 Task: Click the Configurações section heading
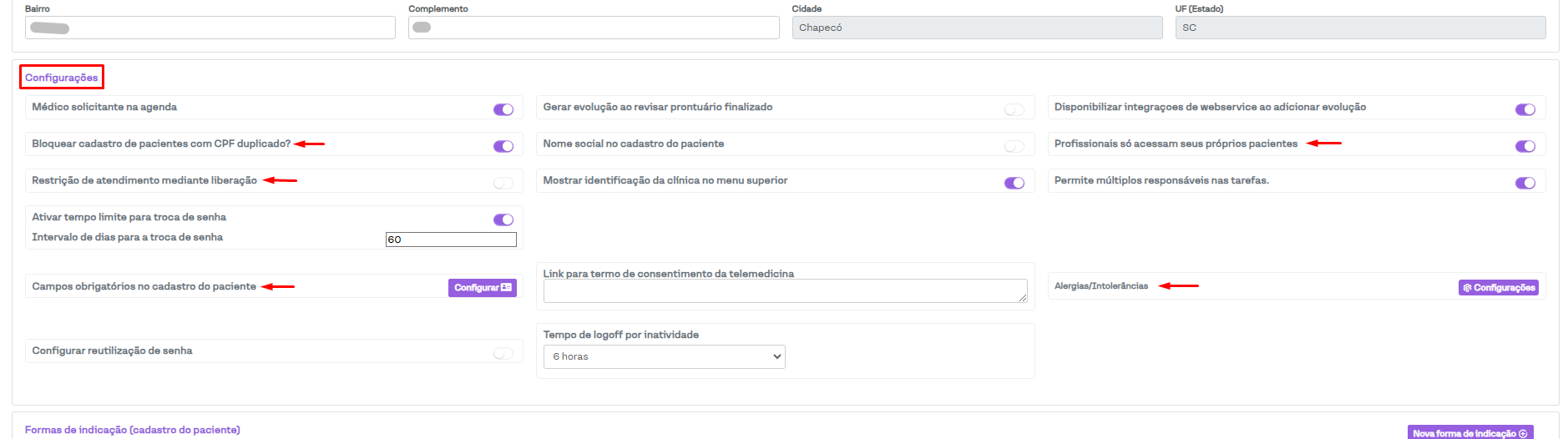62,78
